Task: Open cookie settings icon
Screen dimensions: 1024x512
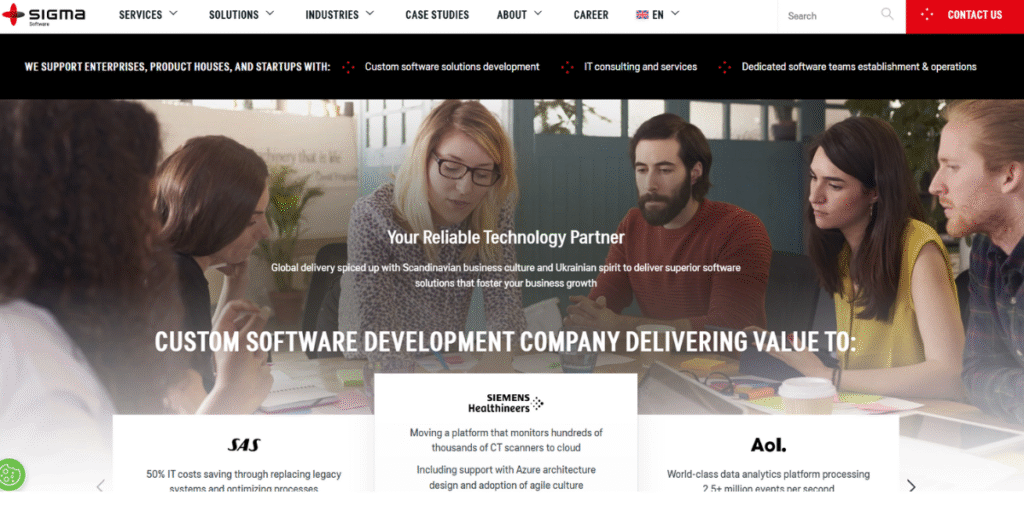Action: [11, 475]
